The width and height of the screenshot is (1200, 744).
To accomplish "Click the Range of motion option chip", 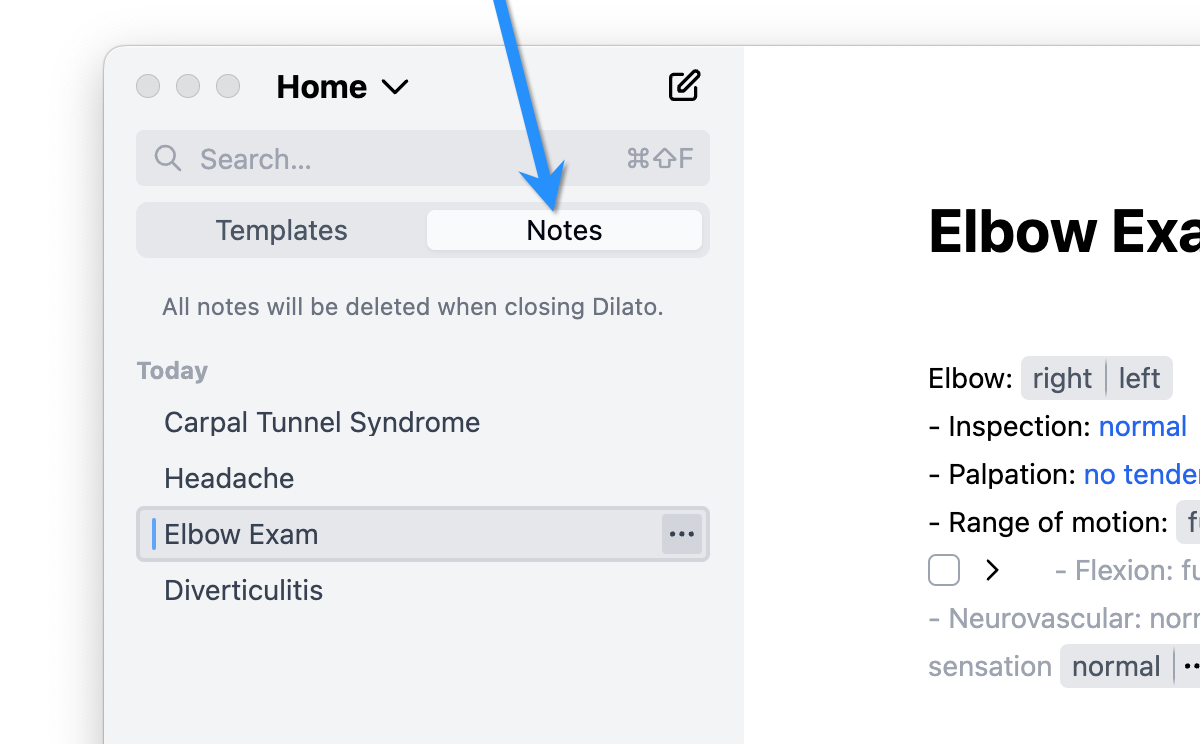I will coord(1190,522).
